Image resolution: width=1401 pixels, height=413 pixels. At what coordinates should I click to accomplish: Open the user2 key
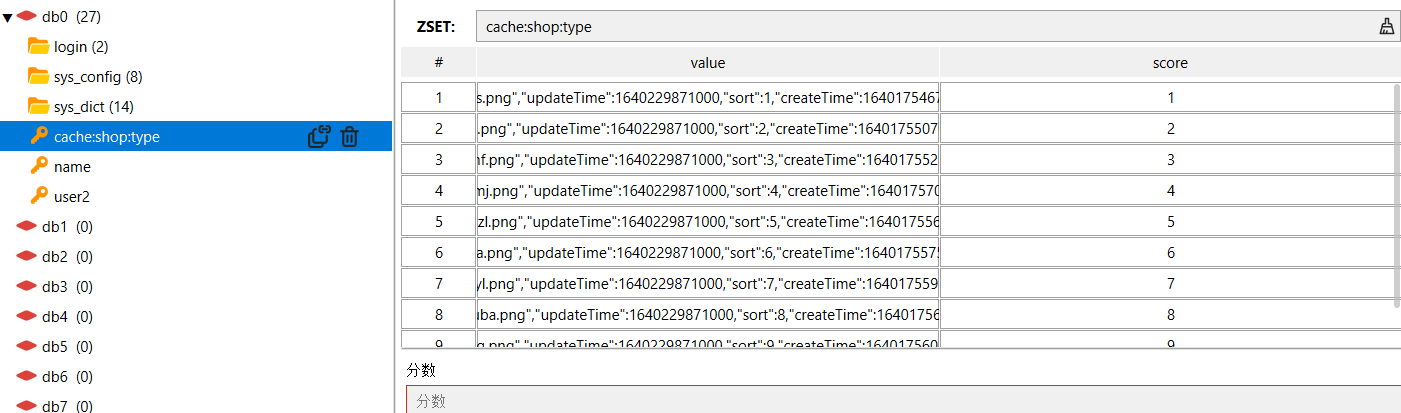tap(72, 197)
